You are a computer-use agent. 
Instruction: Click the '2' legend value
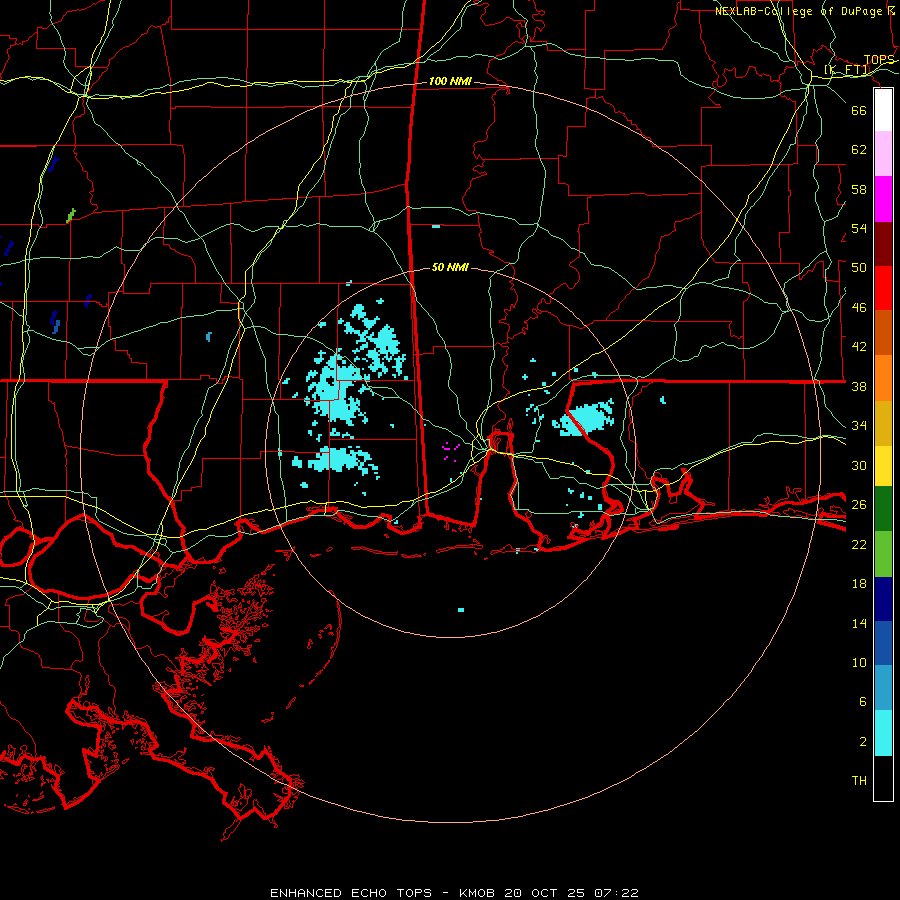point(862,742)
